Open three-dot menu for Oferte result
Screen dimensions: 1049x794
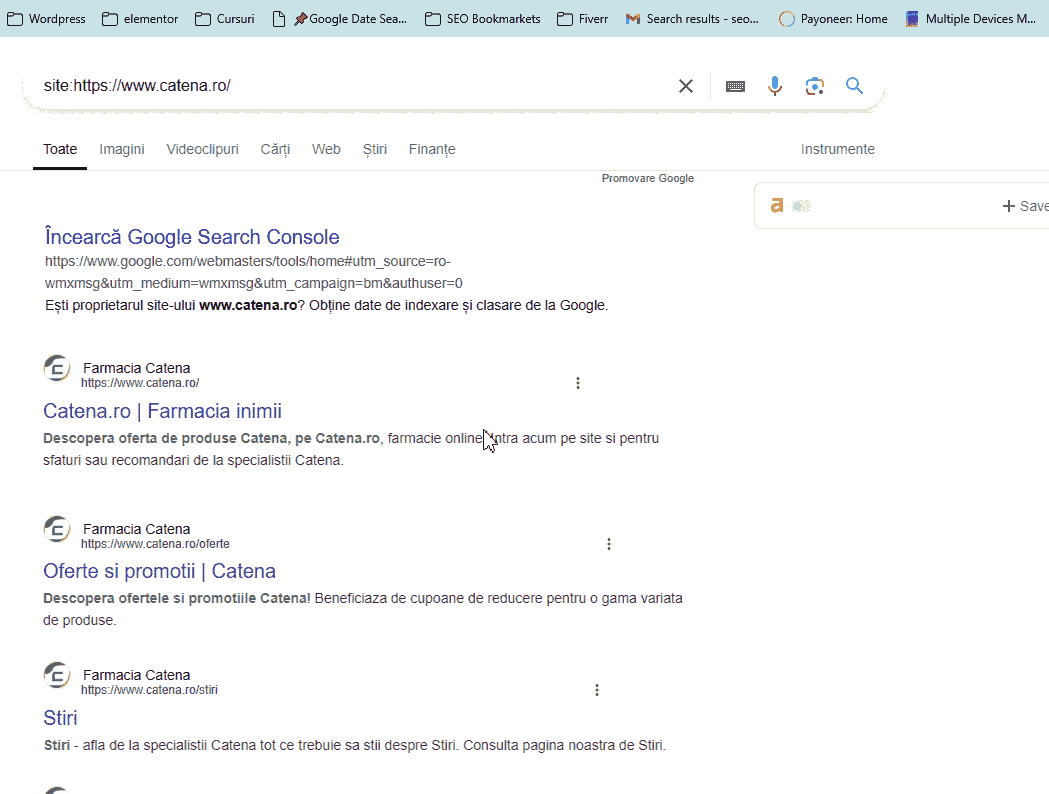tap(609, 544)
